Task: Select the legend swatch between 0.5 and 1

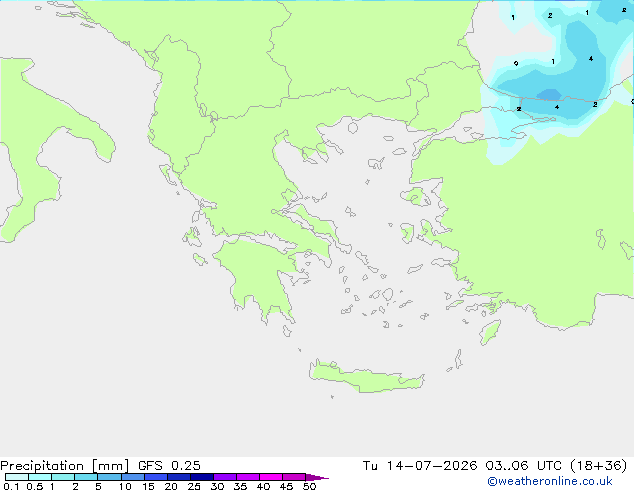Action: click(40, 477)
